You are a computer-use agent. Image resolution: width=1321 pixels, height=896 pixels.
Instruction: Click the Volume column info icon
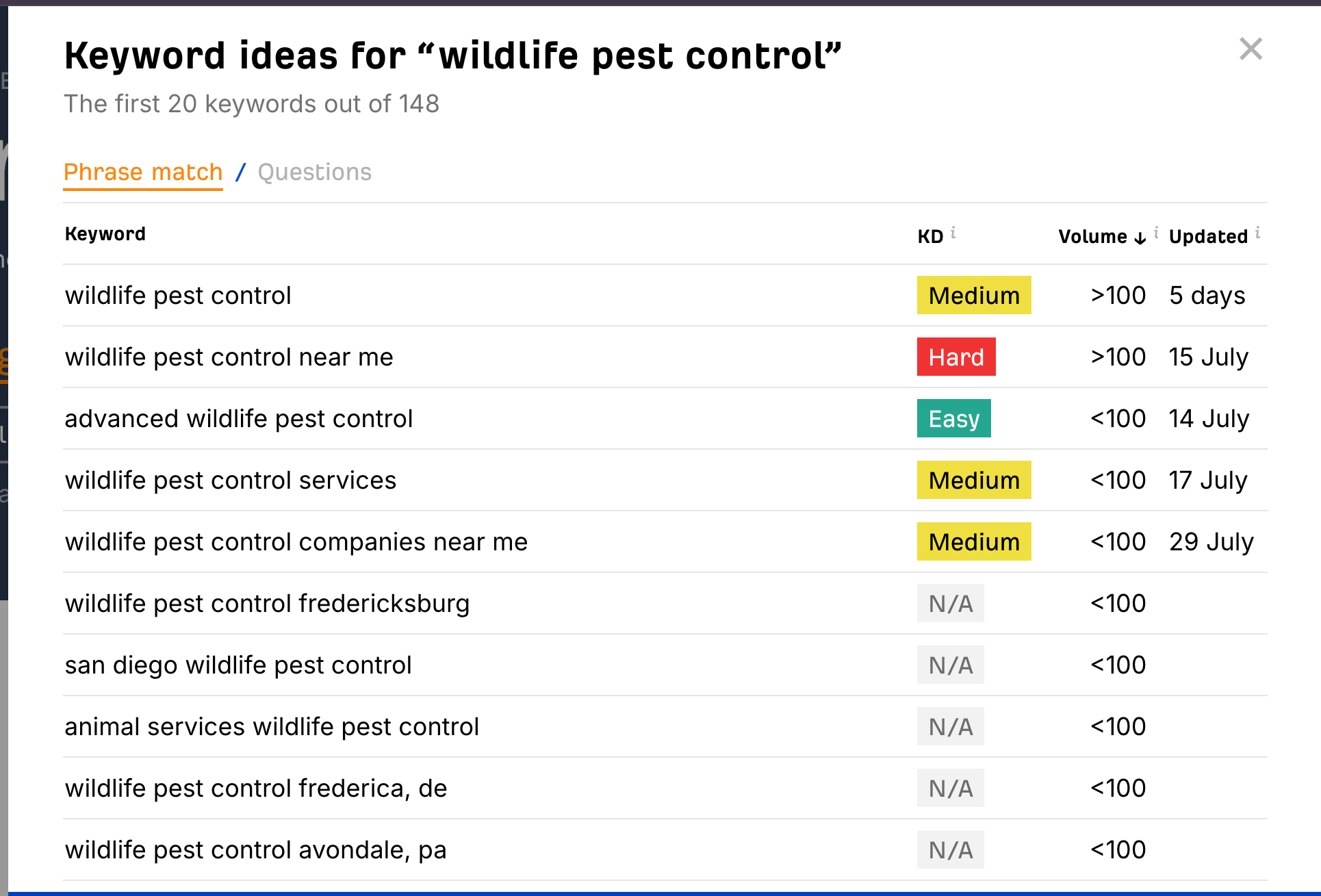pyautogui.click(x=1156, y=232)
